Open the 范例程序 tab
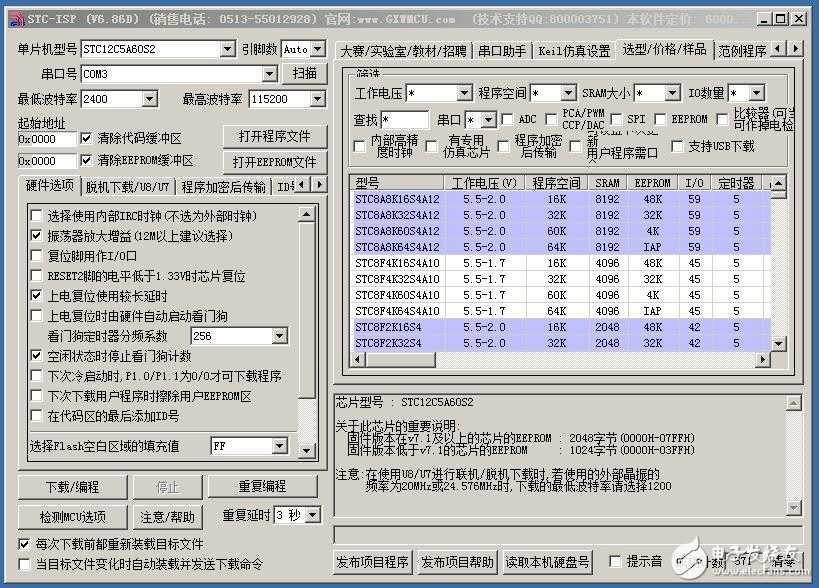 tap(742, 51)
